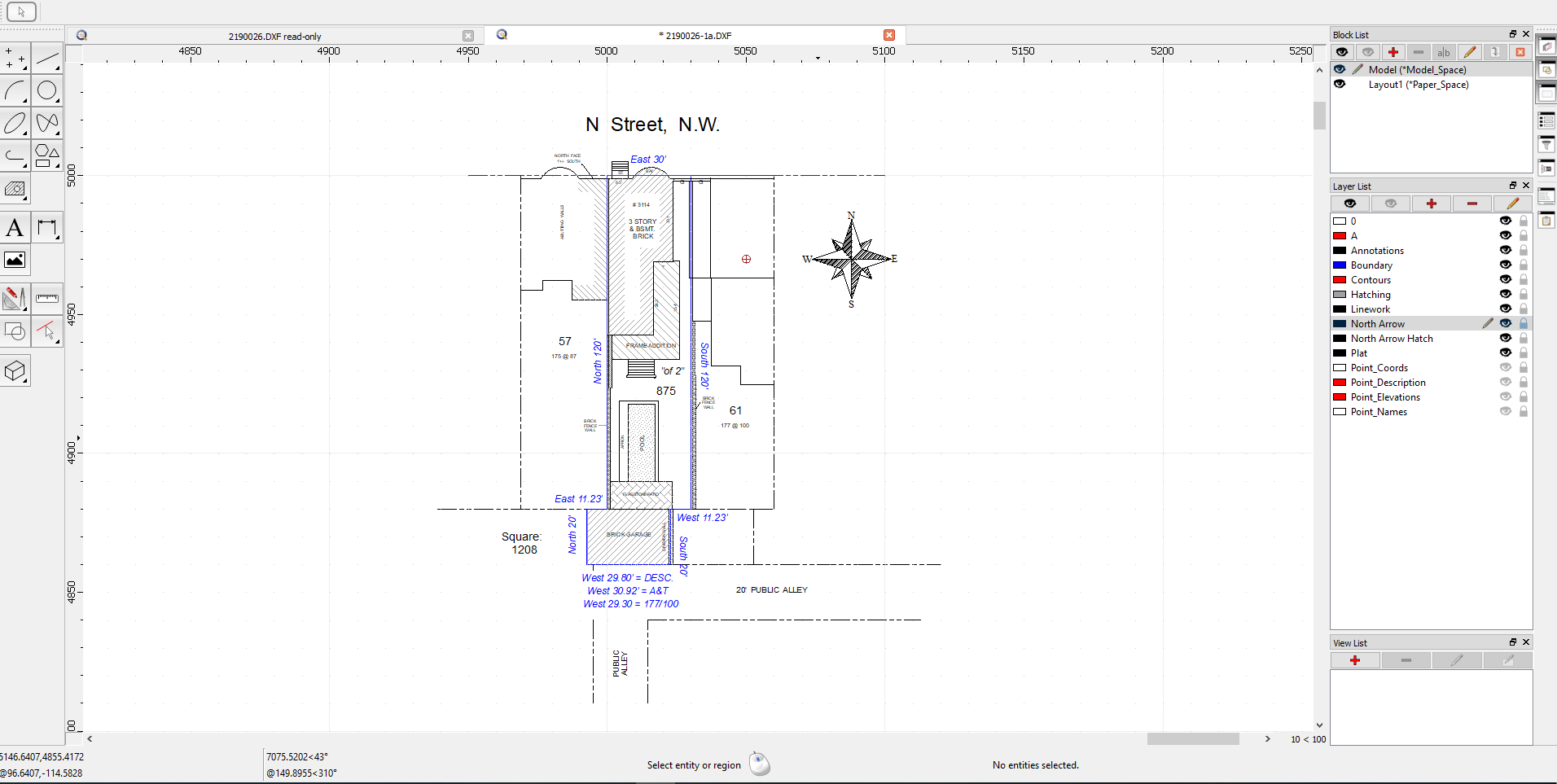1557x784 pixels.
Task: Select Layout1 Paper_Space block entry
Action: click(1418, 85)
